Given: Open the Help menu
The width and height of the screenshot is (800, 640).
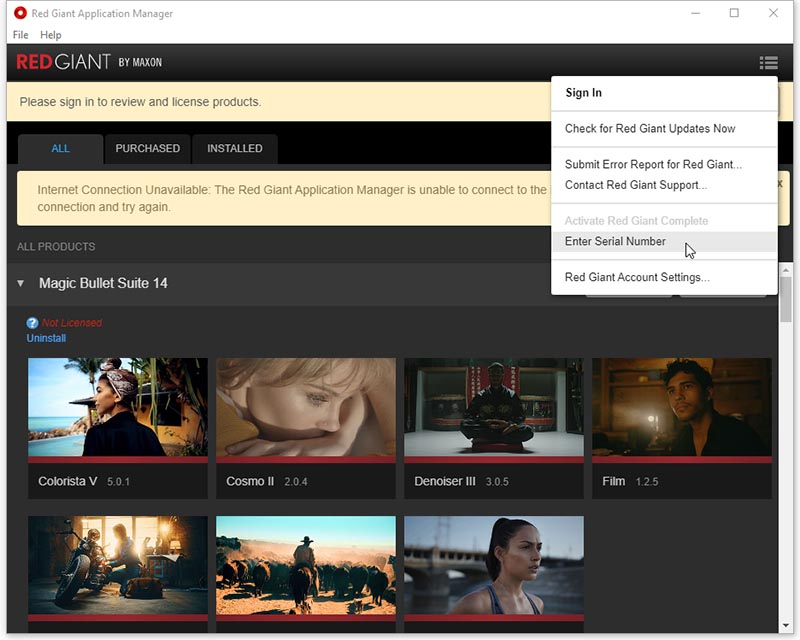Looking at the screenshot, I should [x=51, y=35].
